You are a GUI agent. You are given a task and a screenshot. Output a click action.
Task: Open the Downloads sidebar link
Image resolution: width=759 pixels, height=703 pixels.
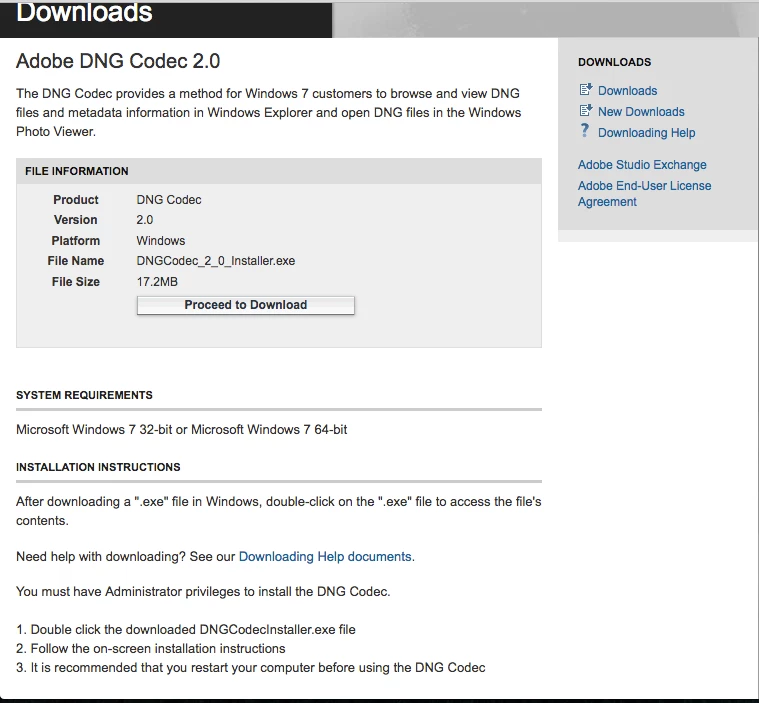(627, 91)
